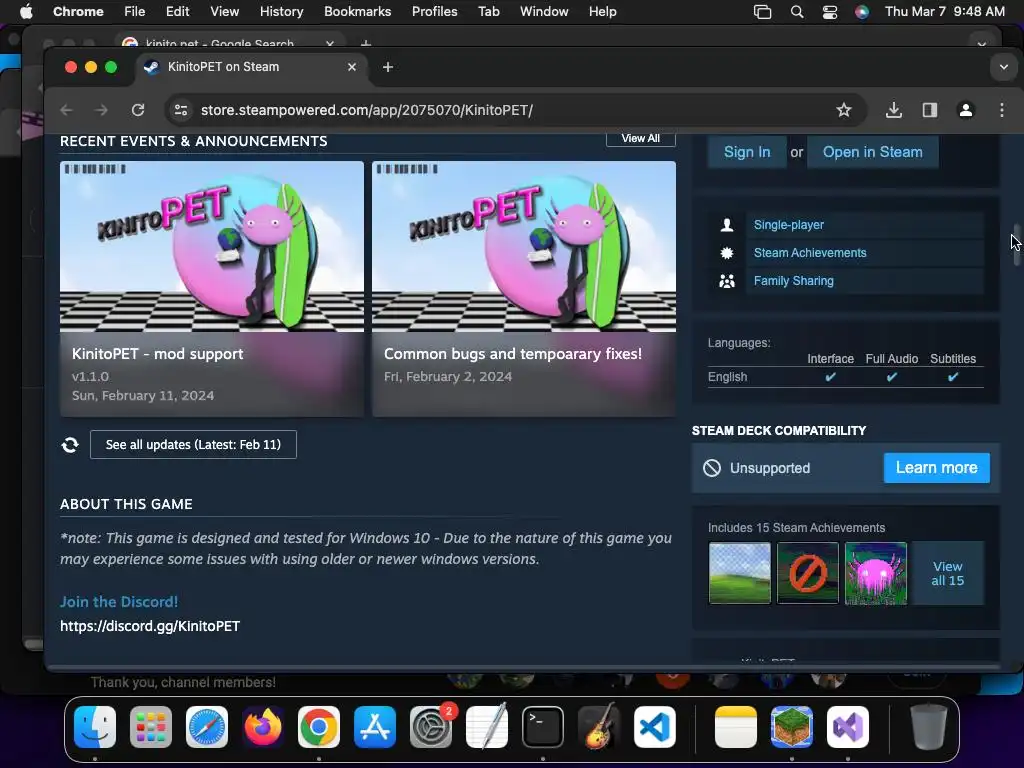Viewport: 1024px width, 768px height.
Task: Click the Discord invite link
Action: [x=150, y=626]
